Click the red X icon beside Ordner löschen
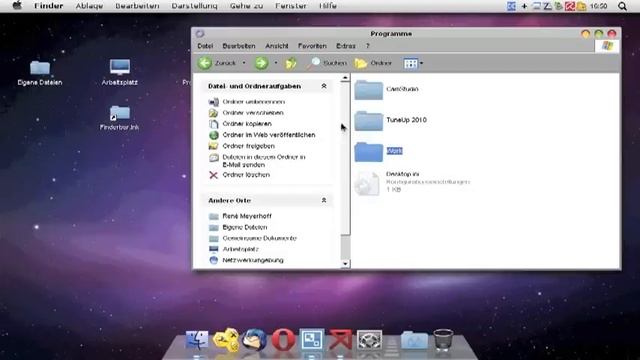Viewport: 640px width, 360px height. point(213,175)
